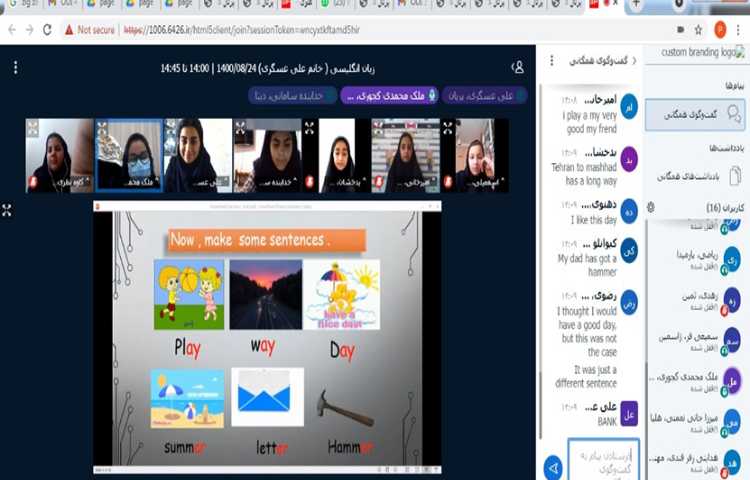Viewport: 750px width, 480px height.
Task: Select chat message 'BANK'
Action: coord(607,422)
